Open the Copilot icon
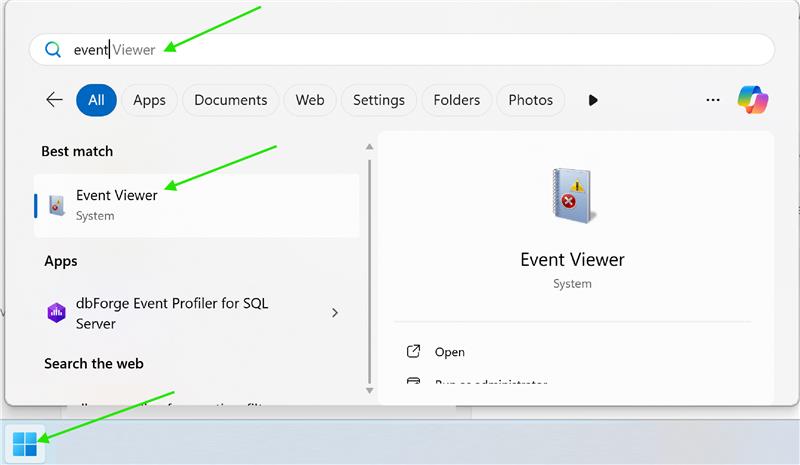 [x=753, y=100]
